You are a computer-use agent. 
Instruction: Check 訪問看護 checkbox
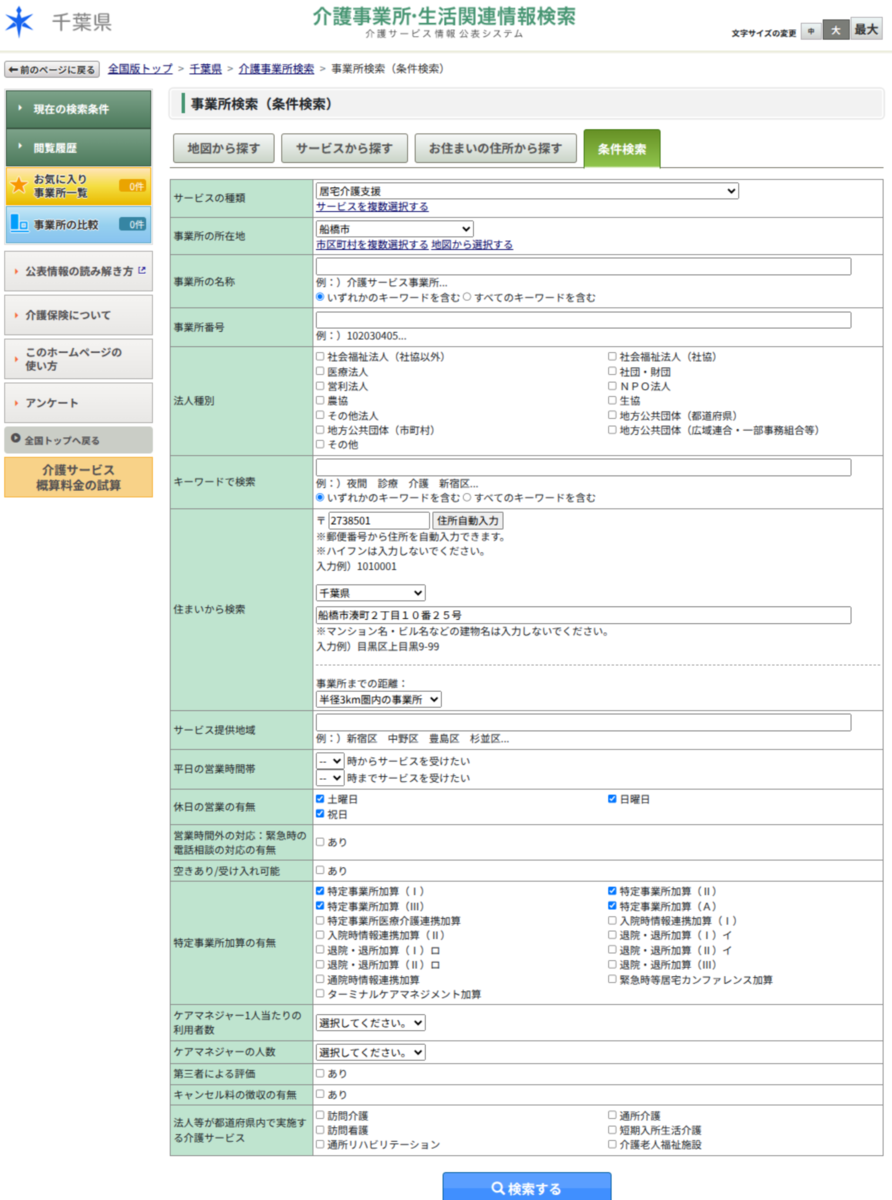click(x=320, y=1129)
